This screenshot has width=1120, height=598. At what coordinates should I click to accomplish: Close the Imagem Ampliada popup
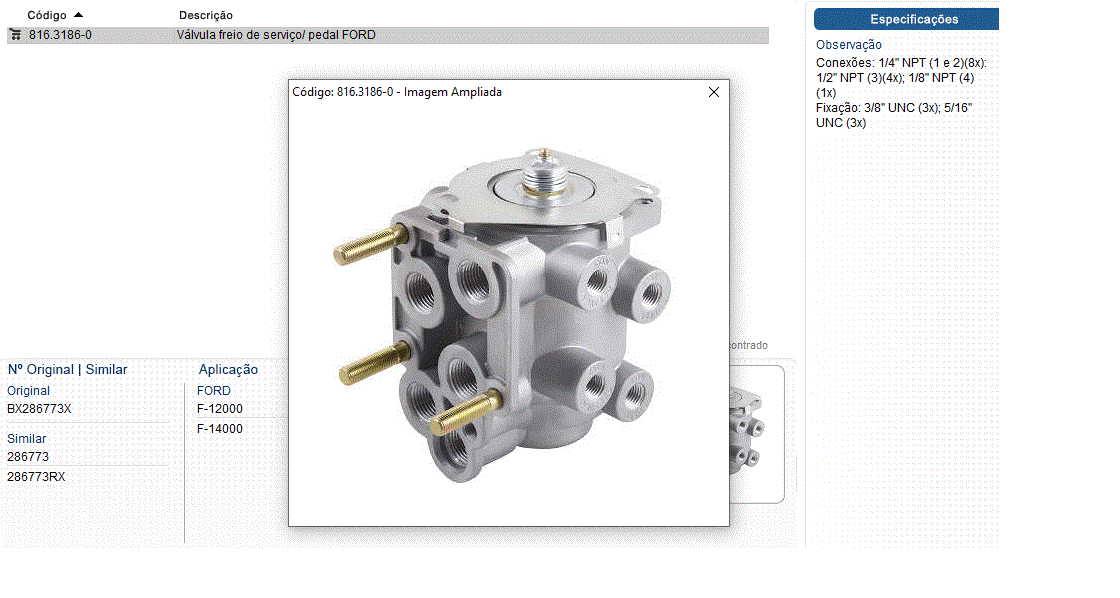point(714,92)
